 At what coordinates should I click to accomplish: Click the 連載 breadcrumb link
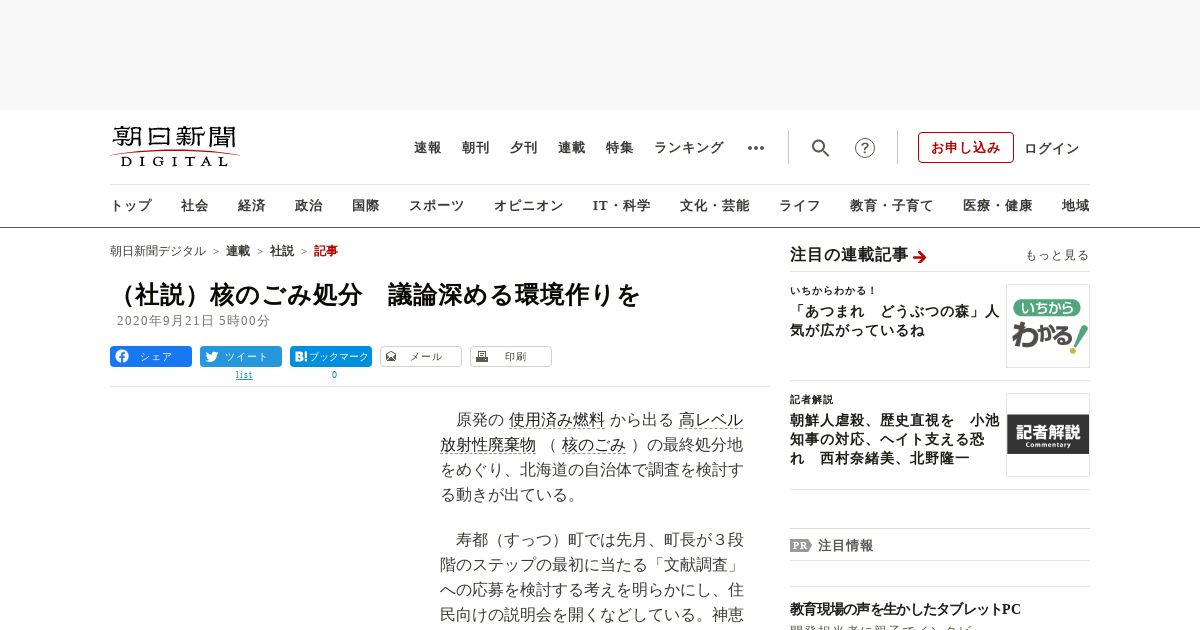click(238, 251)
